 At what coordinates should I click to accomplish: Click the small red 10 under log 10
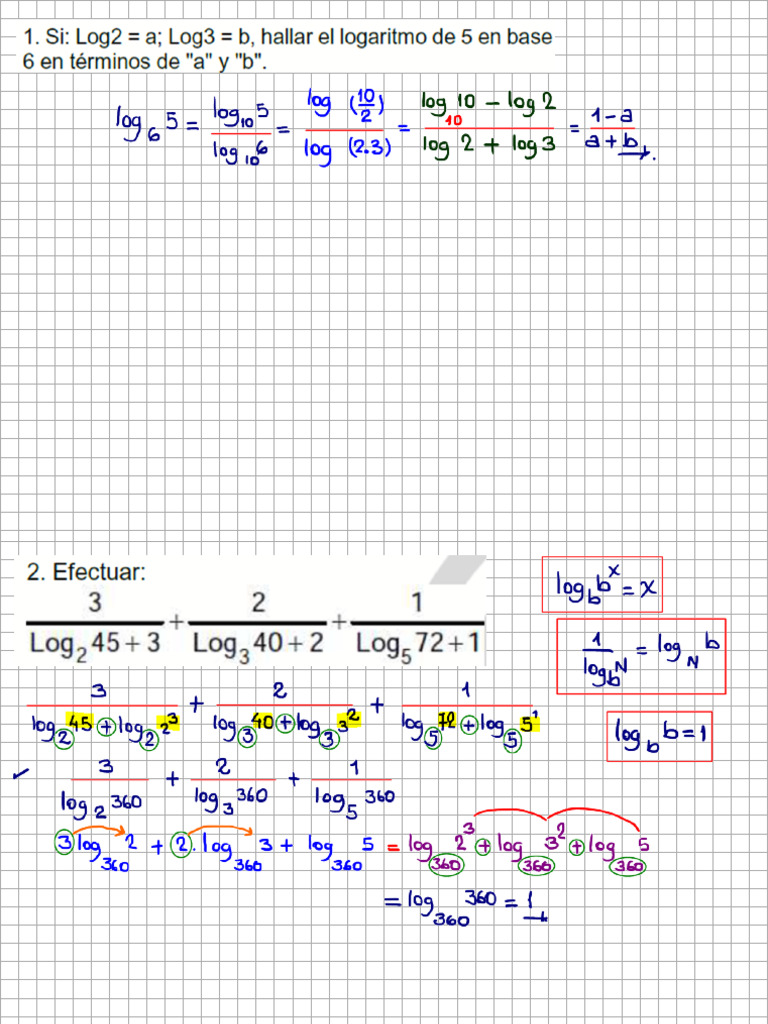click(x=453, y=121)
